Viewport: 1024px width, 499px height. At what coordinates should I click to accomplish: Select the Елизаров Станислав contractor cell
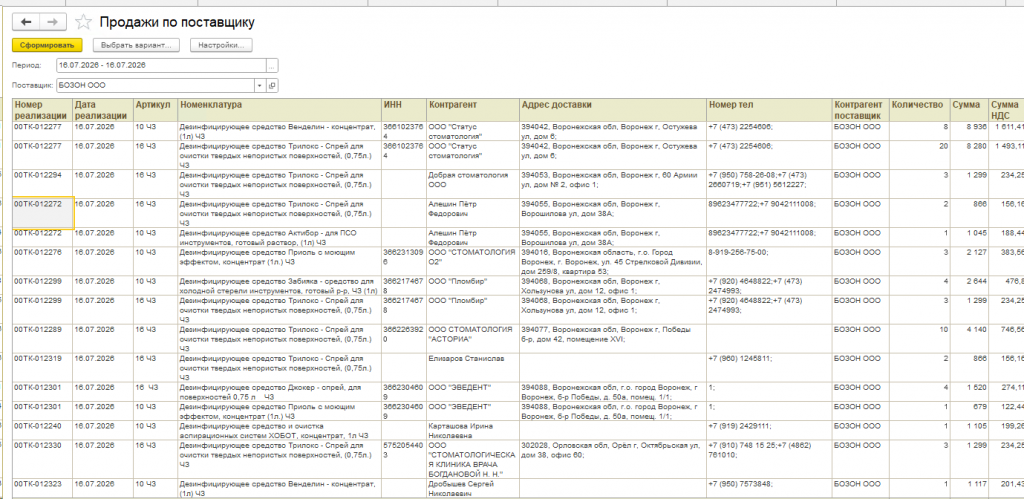(x=473, y=367)
